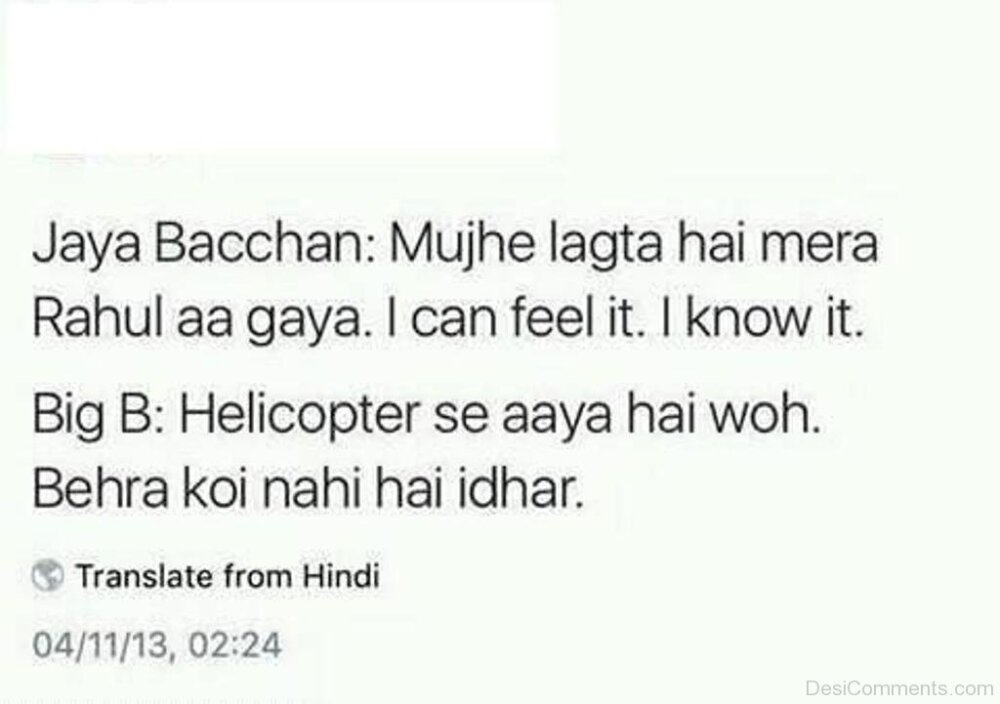Open the Translate from Hindi link
This screenshot has height=704, width=1000.
[x=228, y=576]
